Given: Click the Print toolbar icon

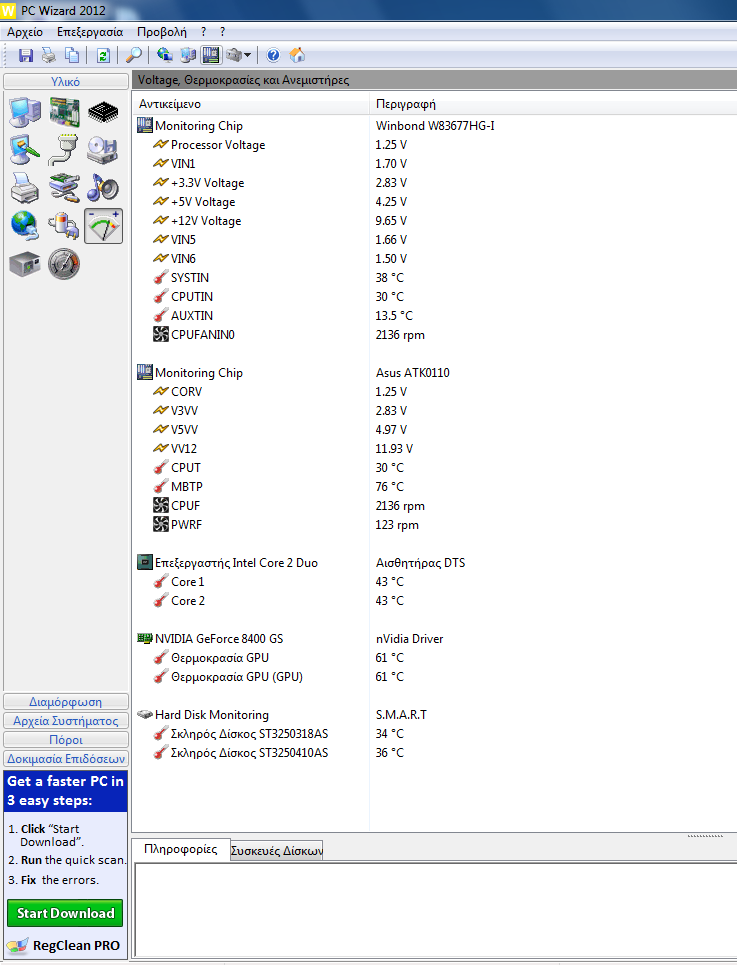Looking at the screenshot, I should (49, 55).
